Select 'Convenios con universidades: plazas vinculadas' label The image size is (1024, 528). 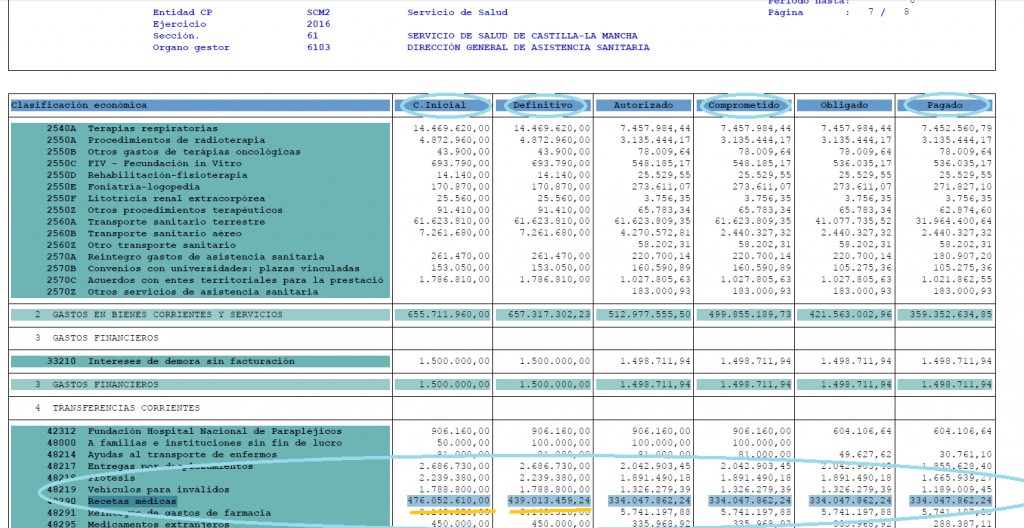tap(223, 269)
